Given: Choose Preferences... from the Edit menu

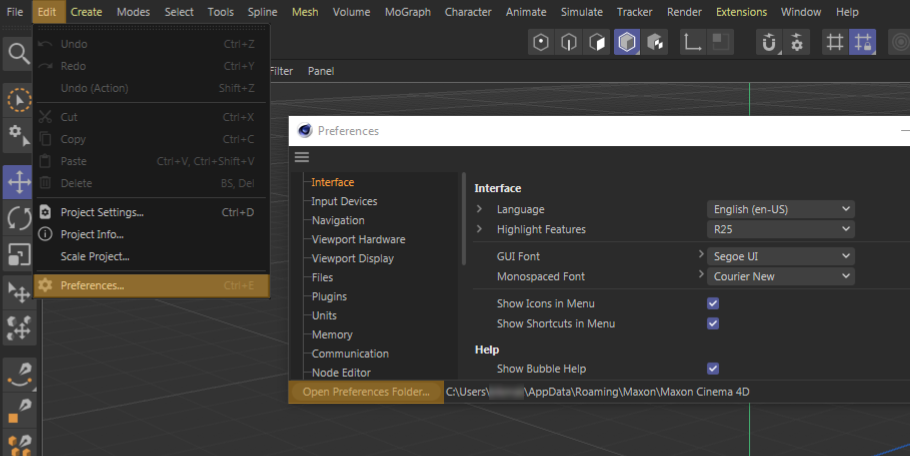Looking at the screenshot, I should tap(152, 285).
